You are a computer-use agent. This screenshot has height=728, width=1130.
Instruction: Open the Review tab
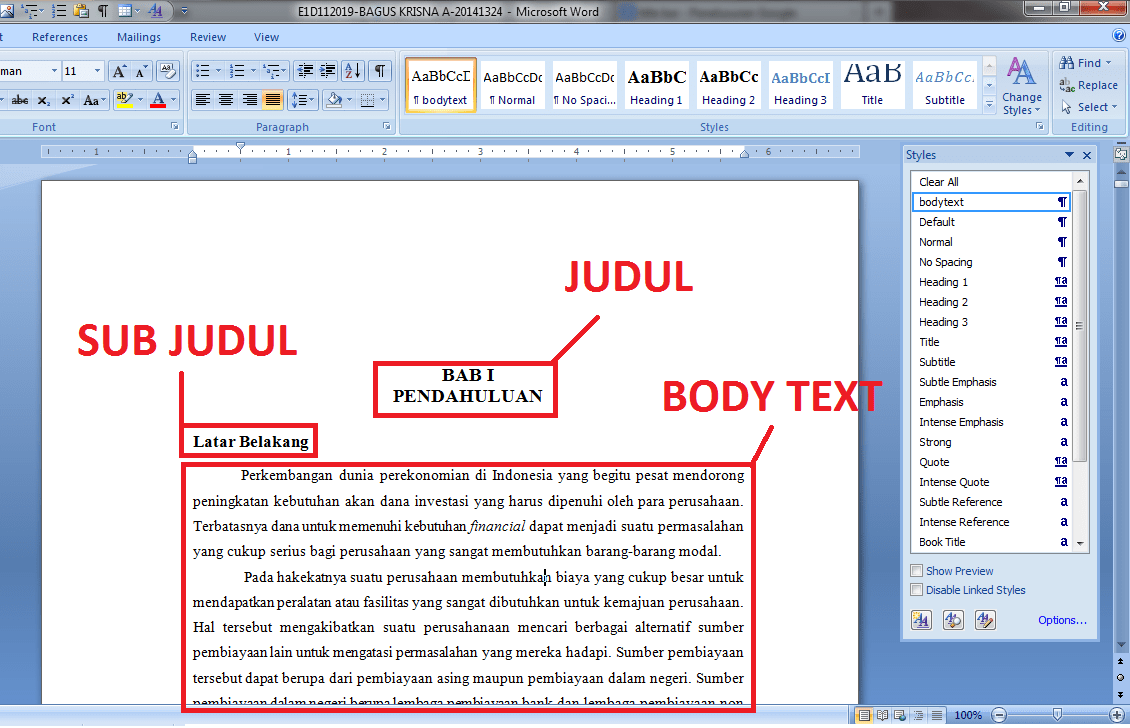click(x=208, y=37)
